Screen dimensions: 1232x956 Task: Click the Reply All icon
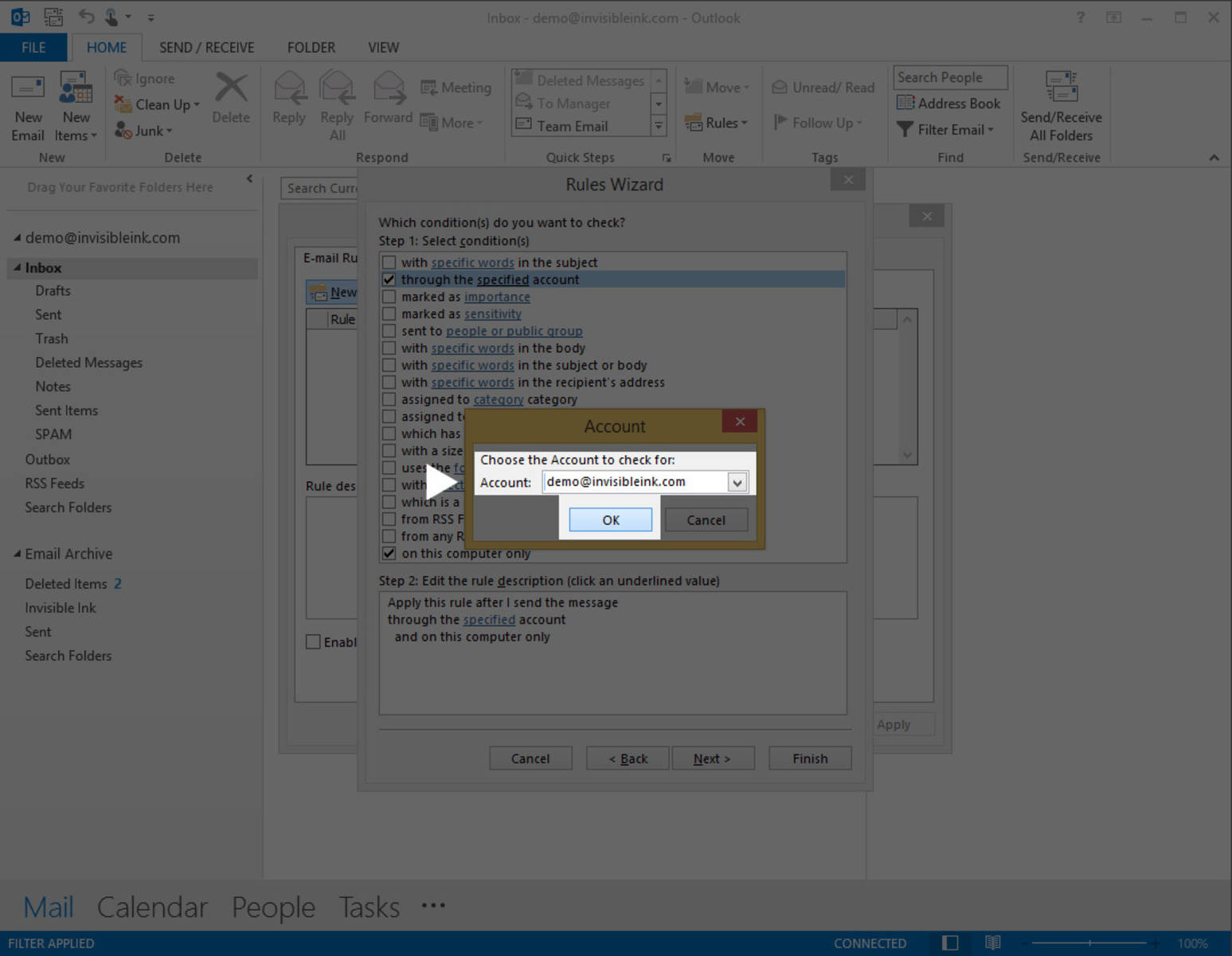point(337,88)
